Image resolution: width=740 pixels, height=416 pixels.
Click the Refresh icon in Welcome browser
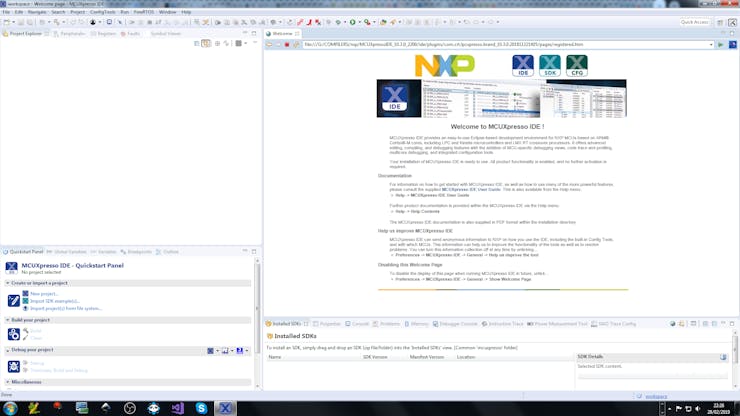[x=296, y=45]
